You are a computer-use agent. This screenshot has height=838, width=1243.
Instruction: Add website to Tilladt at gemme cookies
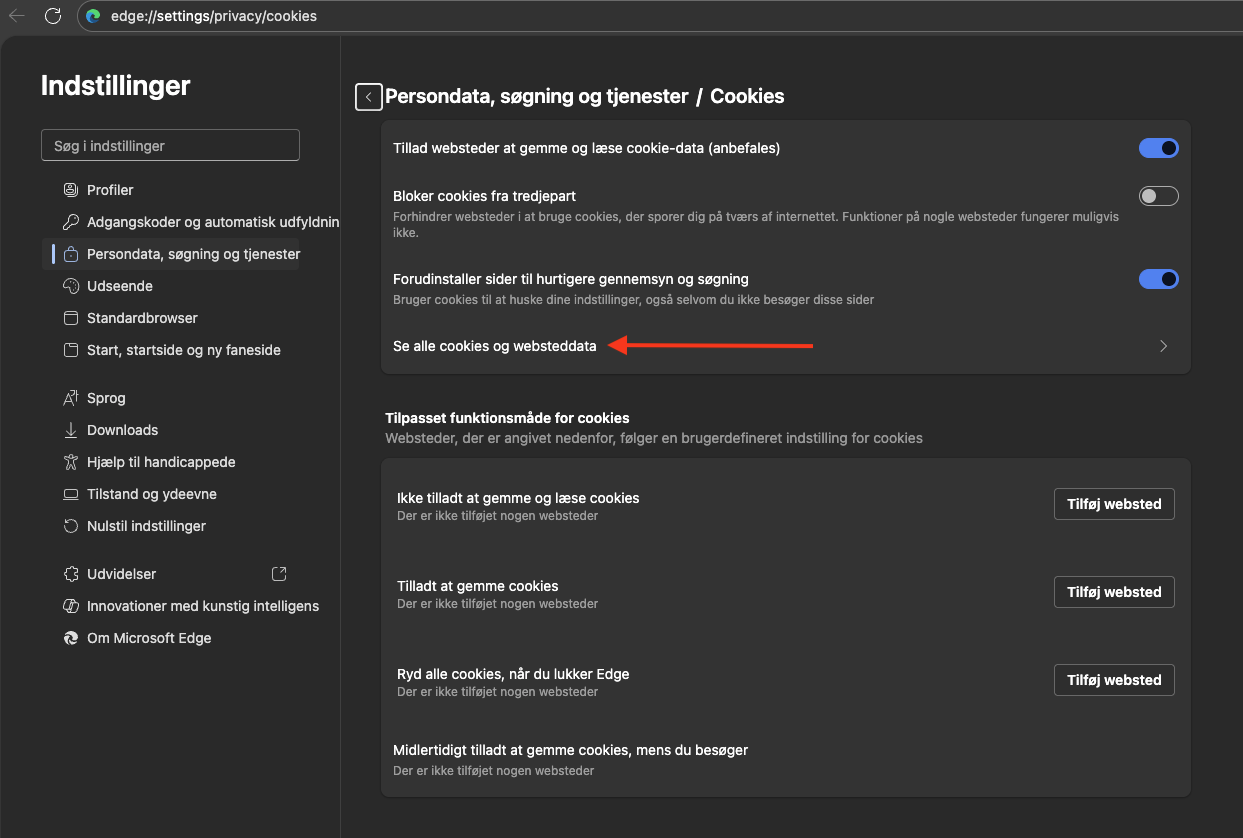[x=1114, y=592]
